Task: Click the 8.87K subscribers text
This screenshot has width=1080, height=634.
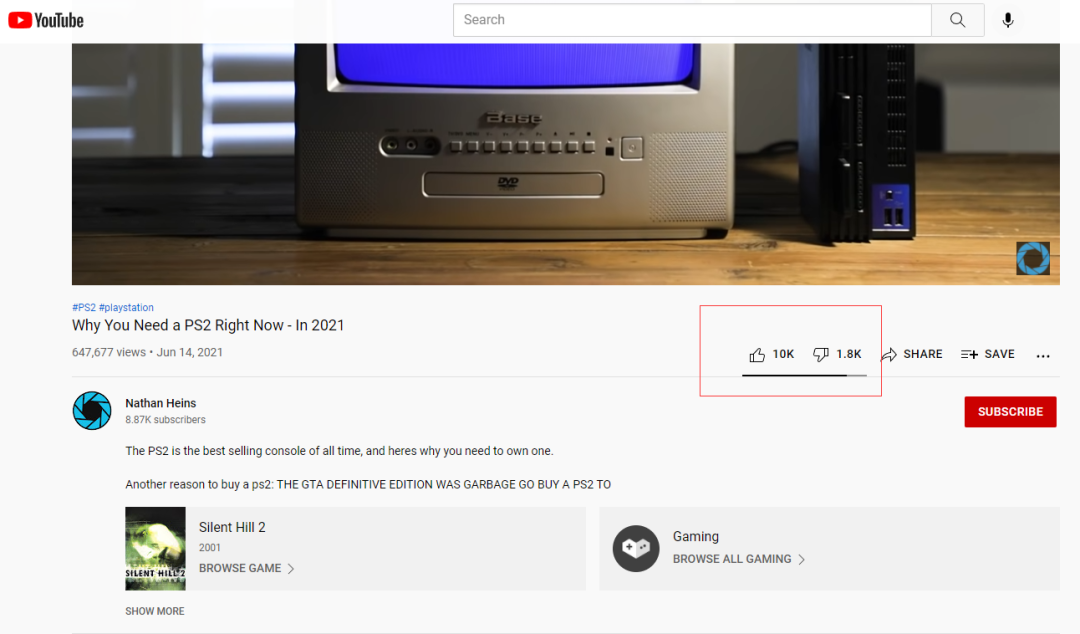Action: [165, 420]
